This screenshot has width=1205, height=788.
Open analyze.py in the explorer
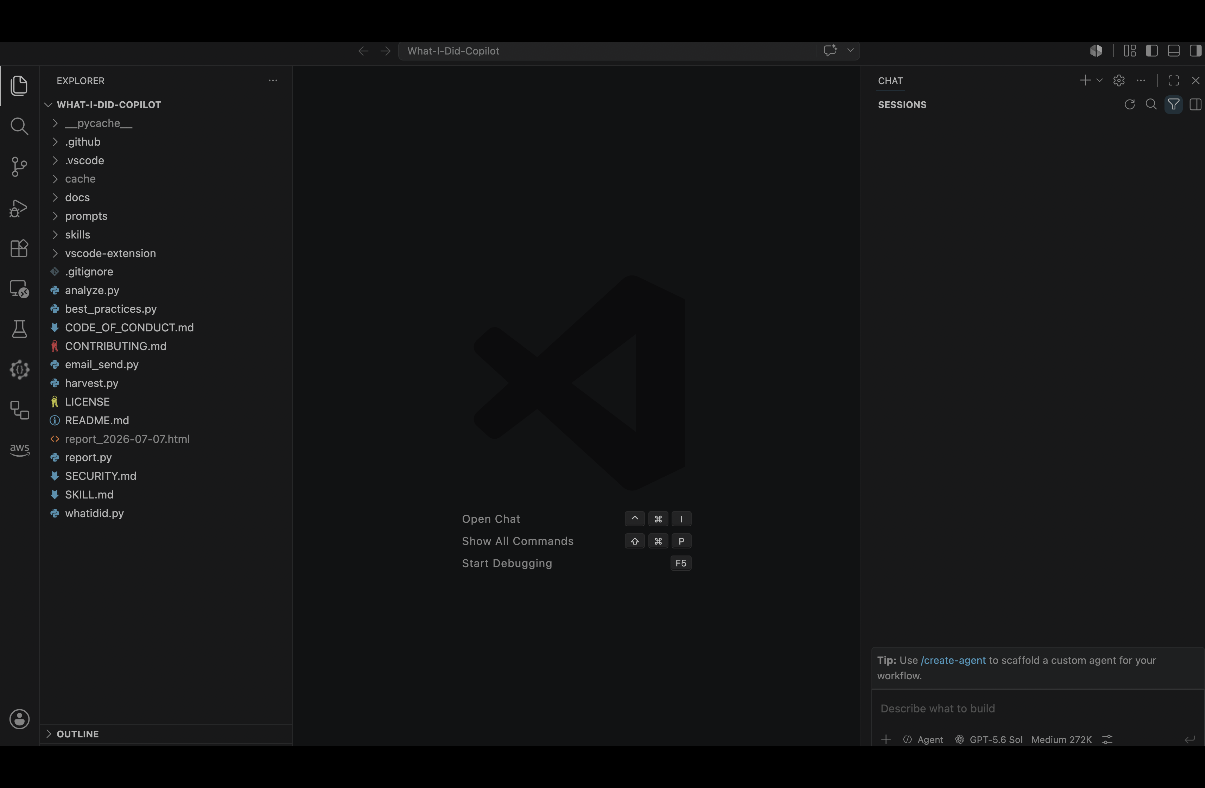pyautogui.click(x=166, y=290)
